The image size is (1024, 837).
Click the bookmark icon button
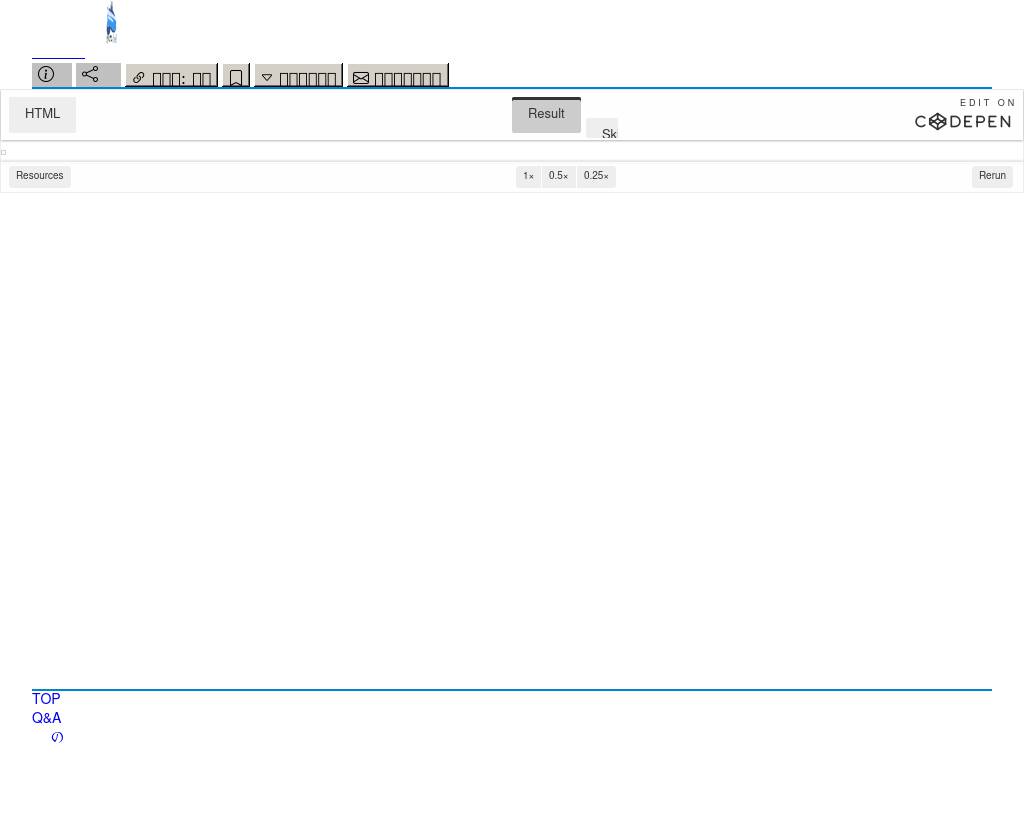point(236,77)
